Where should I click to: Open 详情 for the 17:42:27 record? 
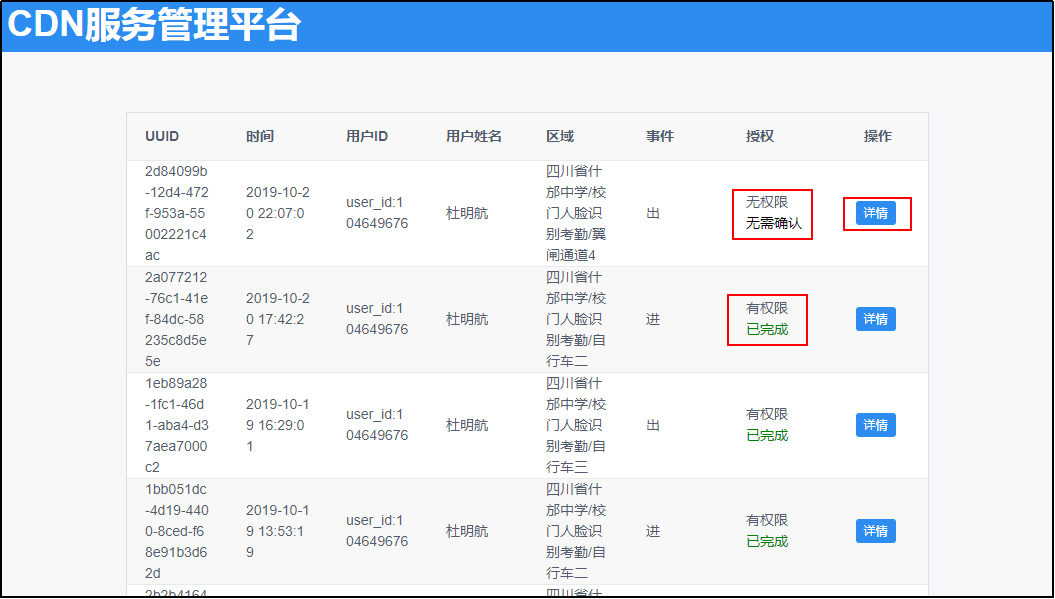click(x=875, y=319)
